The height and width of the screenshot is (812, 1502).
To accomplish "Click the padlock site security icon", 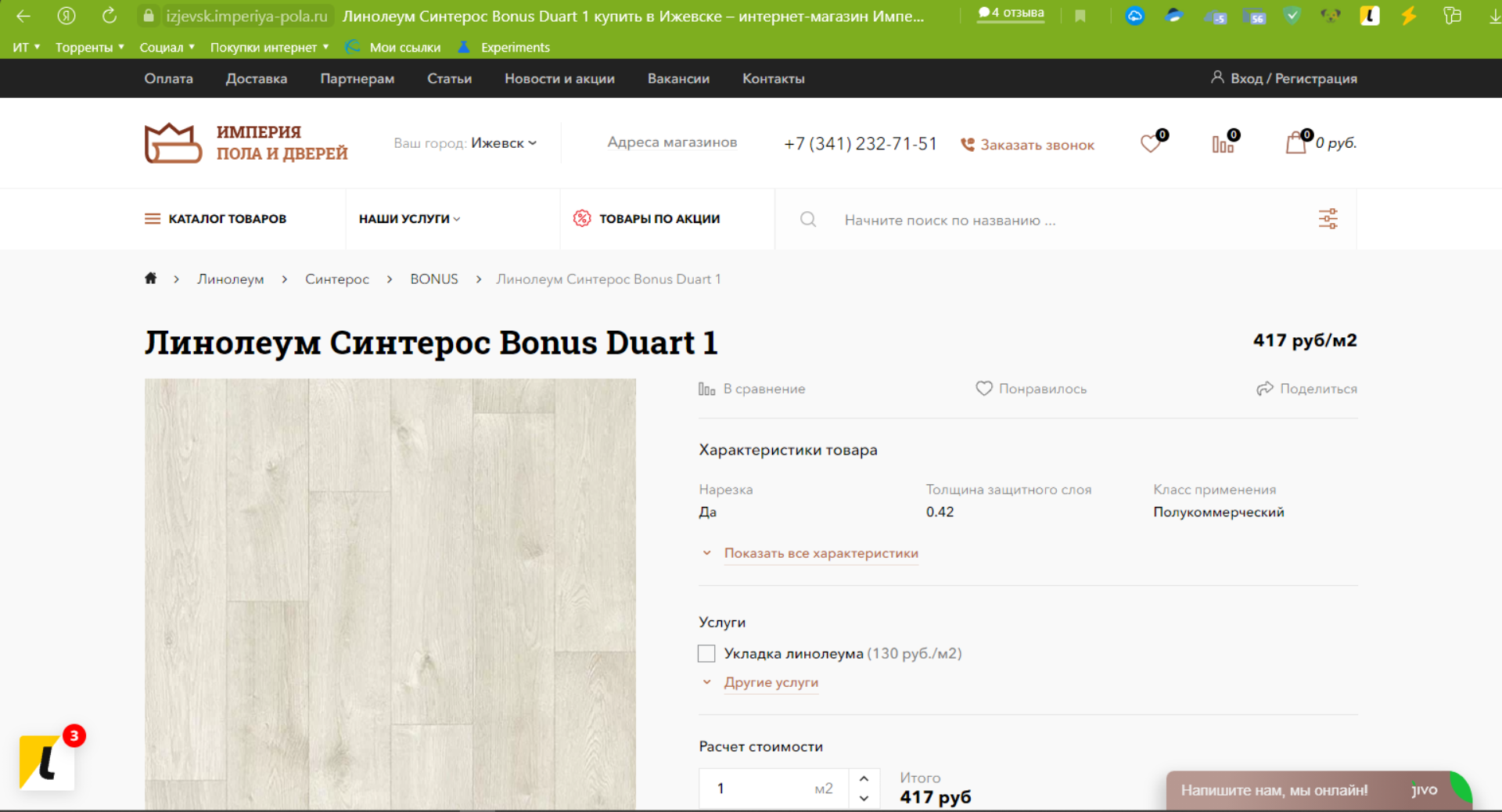I will tap(149, 16).
